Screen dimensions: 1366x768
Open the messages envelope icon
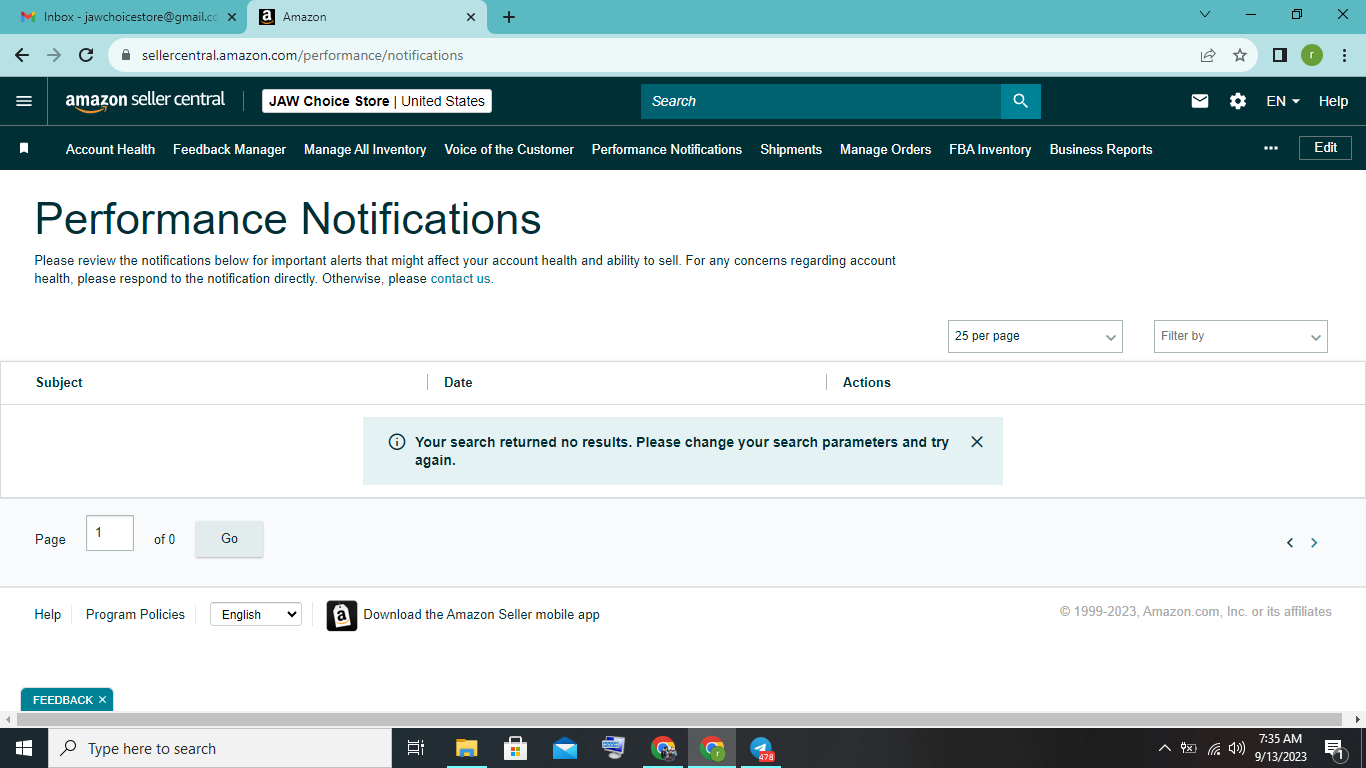click(1200, 101)
